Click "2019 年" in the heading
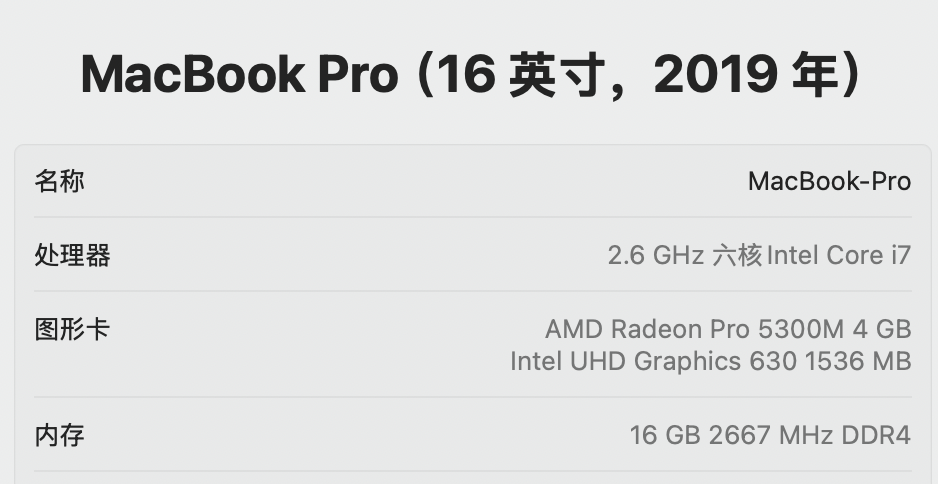Image resolution: width=938 pixels, height=484 pixels. pos(740,75)
